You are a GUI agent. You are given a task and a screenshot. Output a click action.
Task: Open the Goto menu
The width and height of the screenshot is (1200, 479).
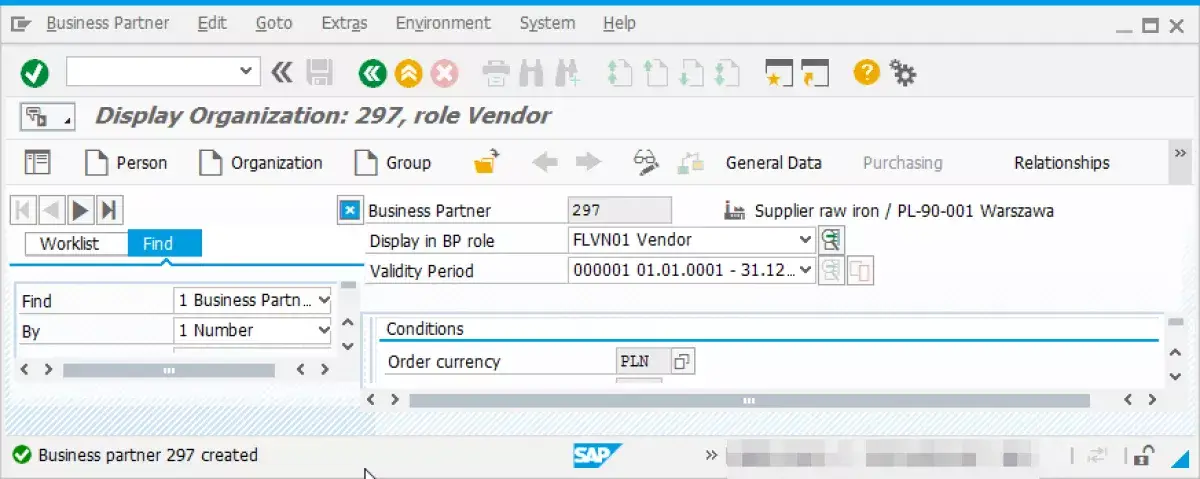pyautogui.click(x=274, y=23)
